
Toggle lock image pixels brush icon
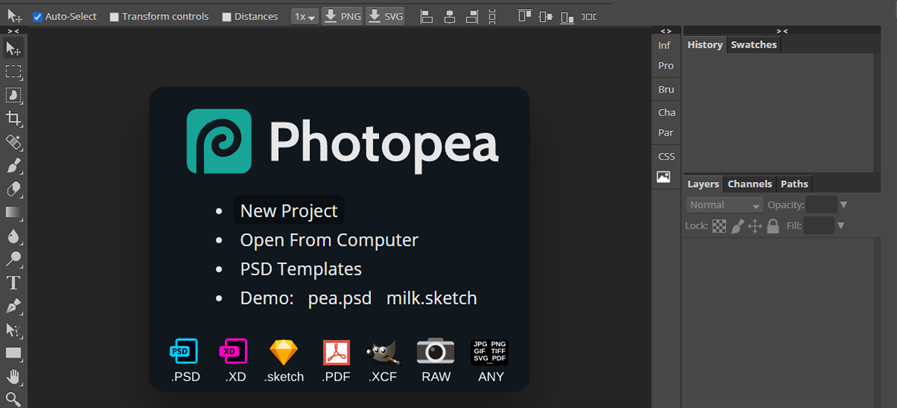[737, 227]
